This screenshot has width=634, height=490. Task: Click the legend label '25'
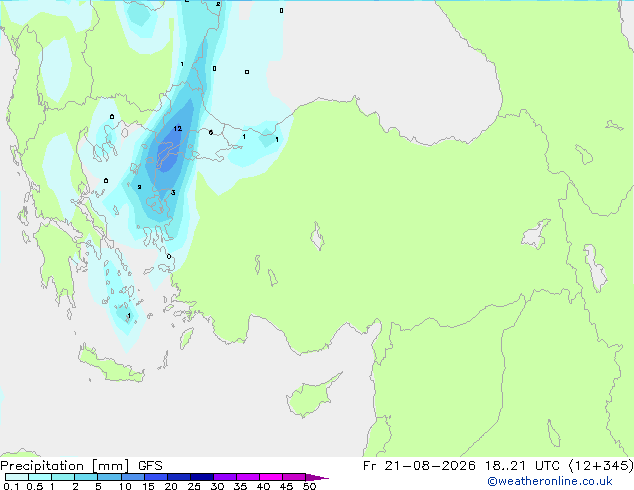pos(194,486)
